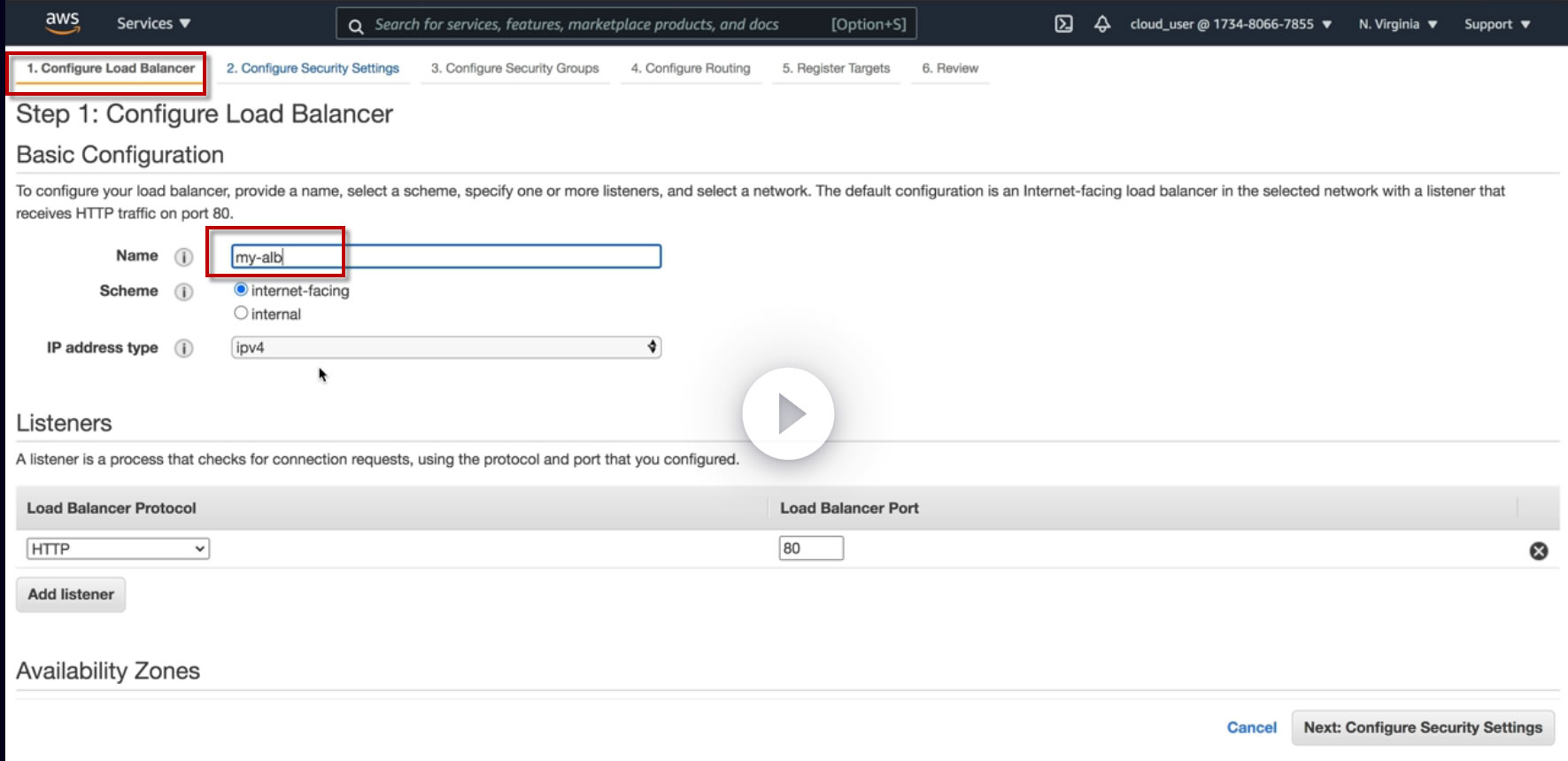This screenshot has width=1568, height=761.
Task: Expand the Services menu
Action: (x=153, y=24)
